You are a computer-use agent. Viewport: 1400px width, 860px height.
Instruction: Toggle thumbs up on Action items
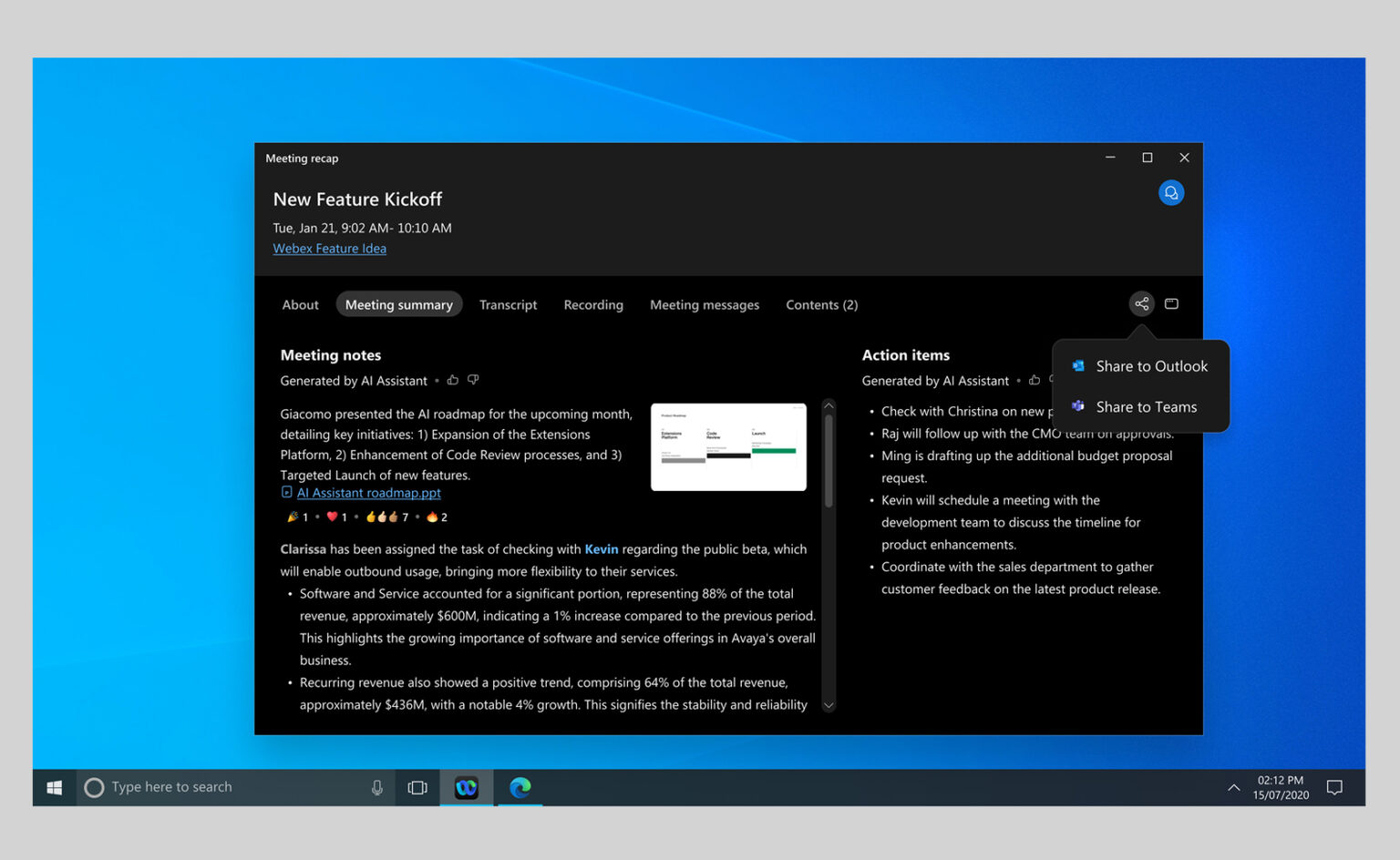coord(1035,380)
